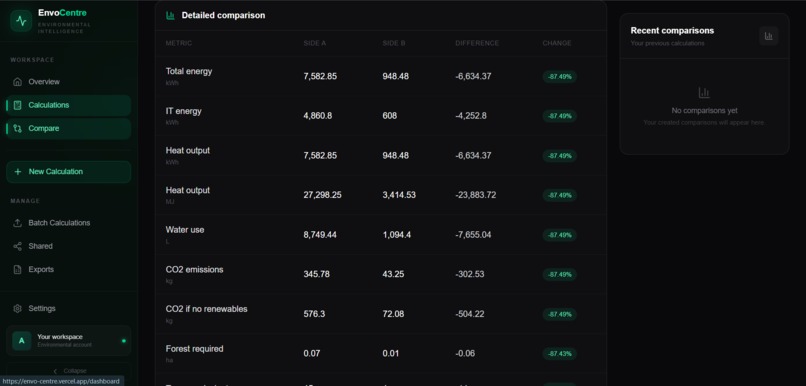The height and width of the screenshot is (386, 806).
Task: Click the Detailed comparison bar chart icon
Action: pos(170,15)
